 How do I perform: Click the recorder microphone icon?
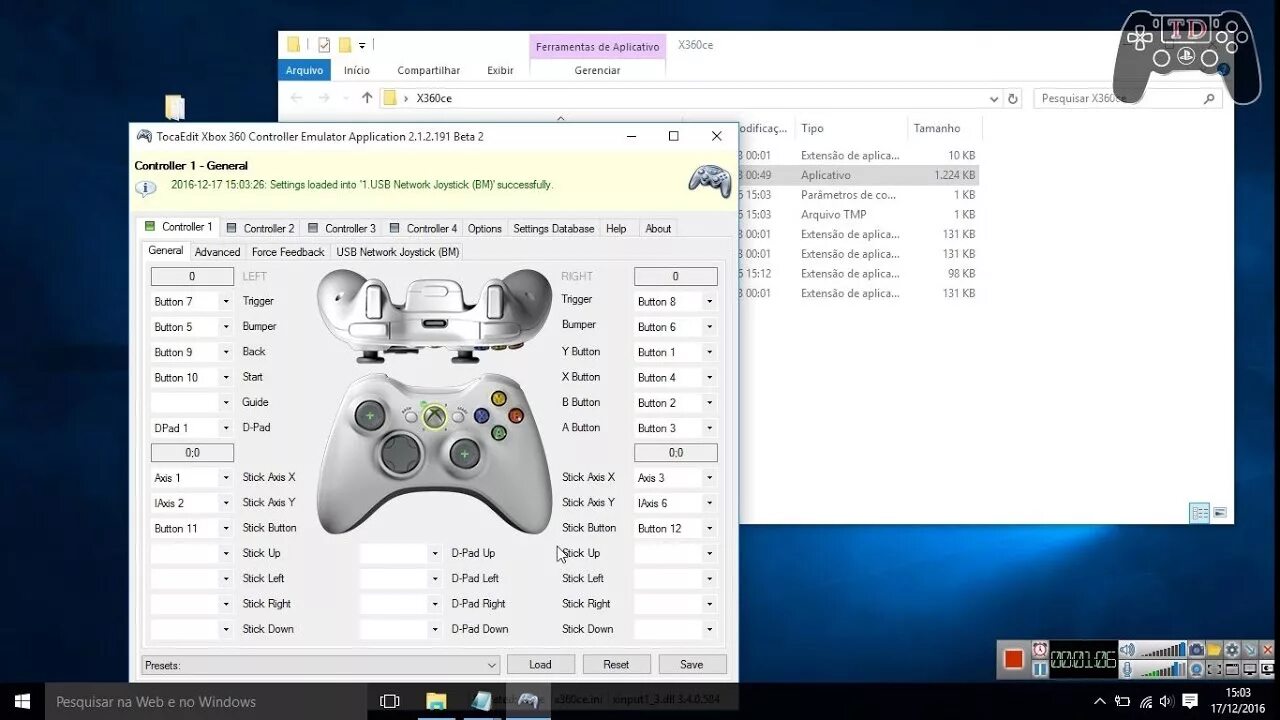[x=1127, y=669]
